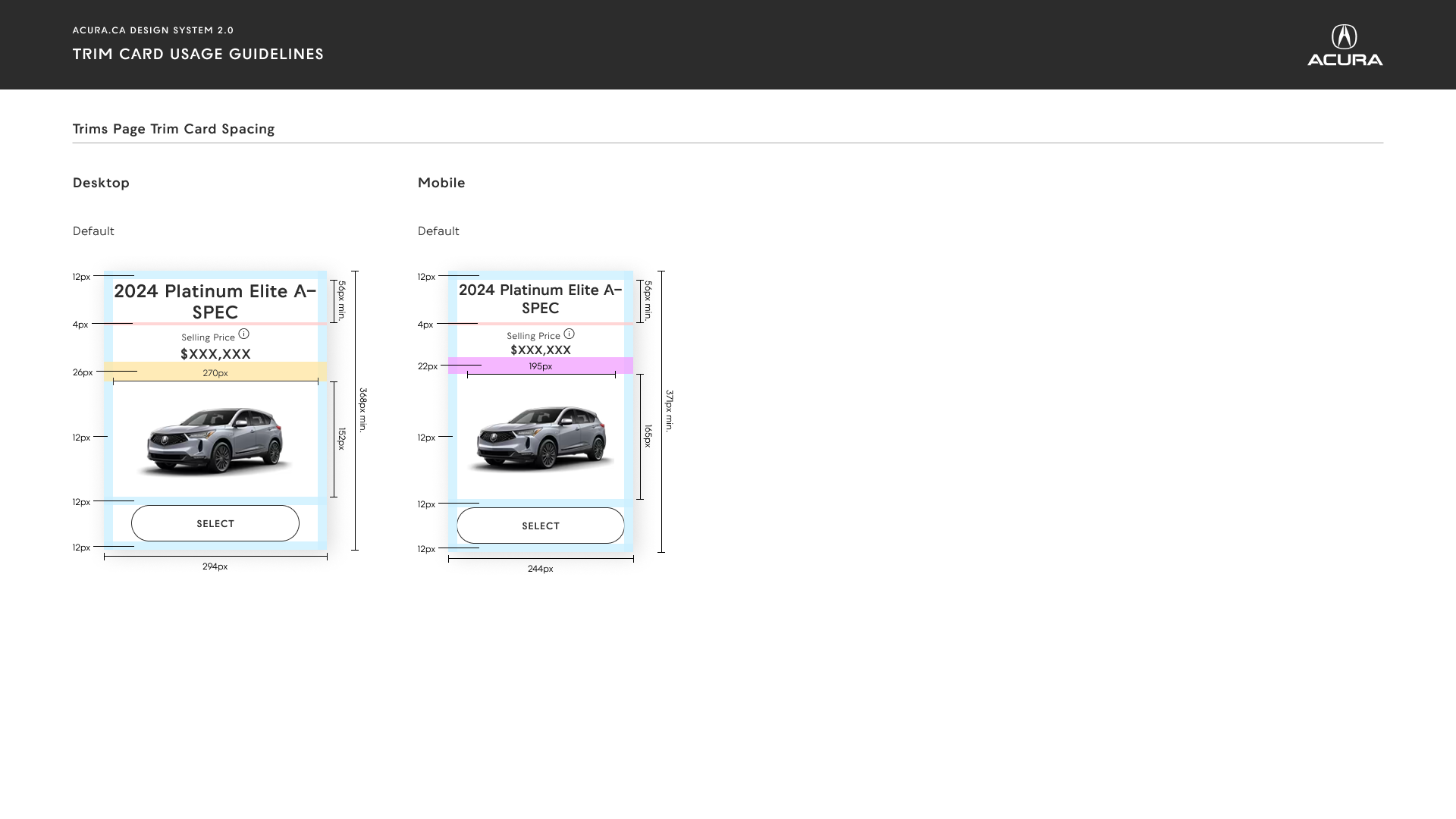The image size is (1456, 819).
Task: Click the Mobile section heading
Action: pyautogui.click(x=441, y=183)
